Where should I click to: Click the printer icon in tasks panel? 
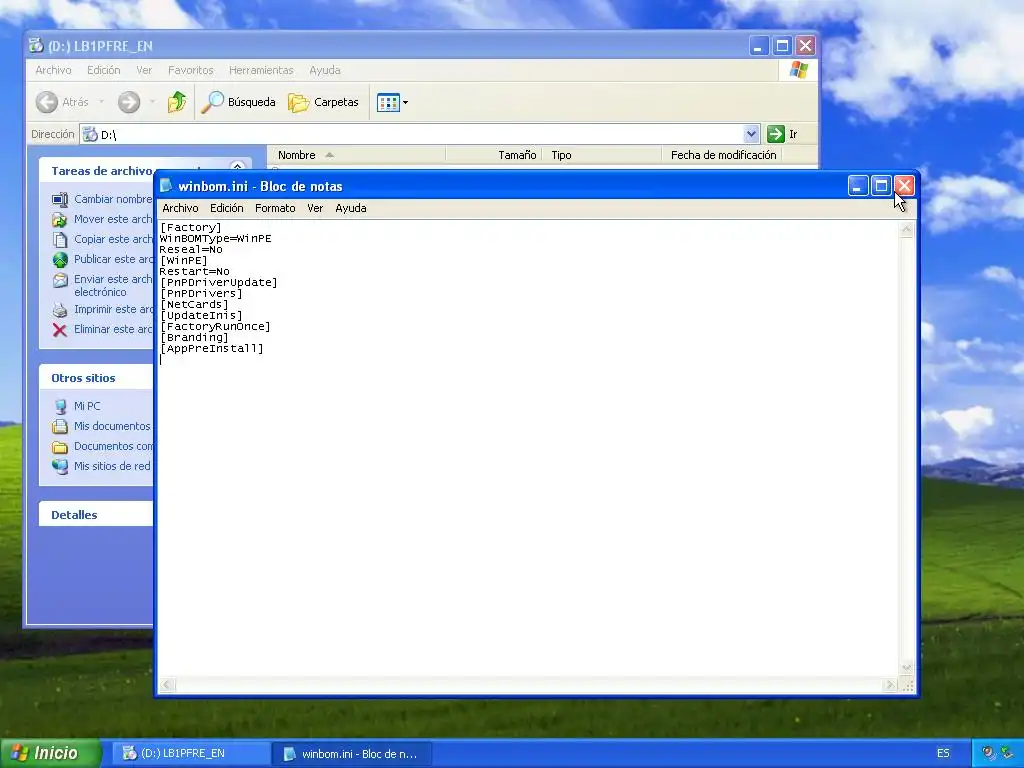[59, 310]
